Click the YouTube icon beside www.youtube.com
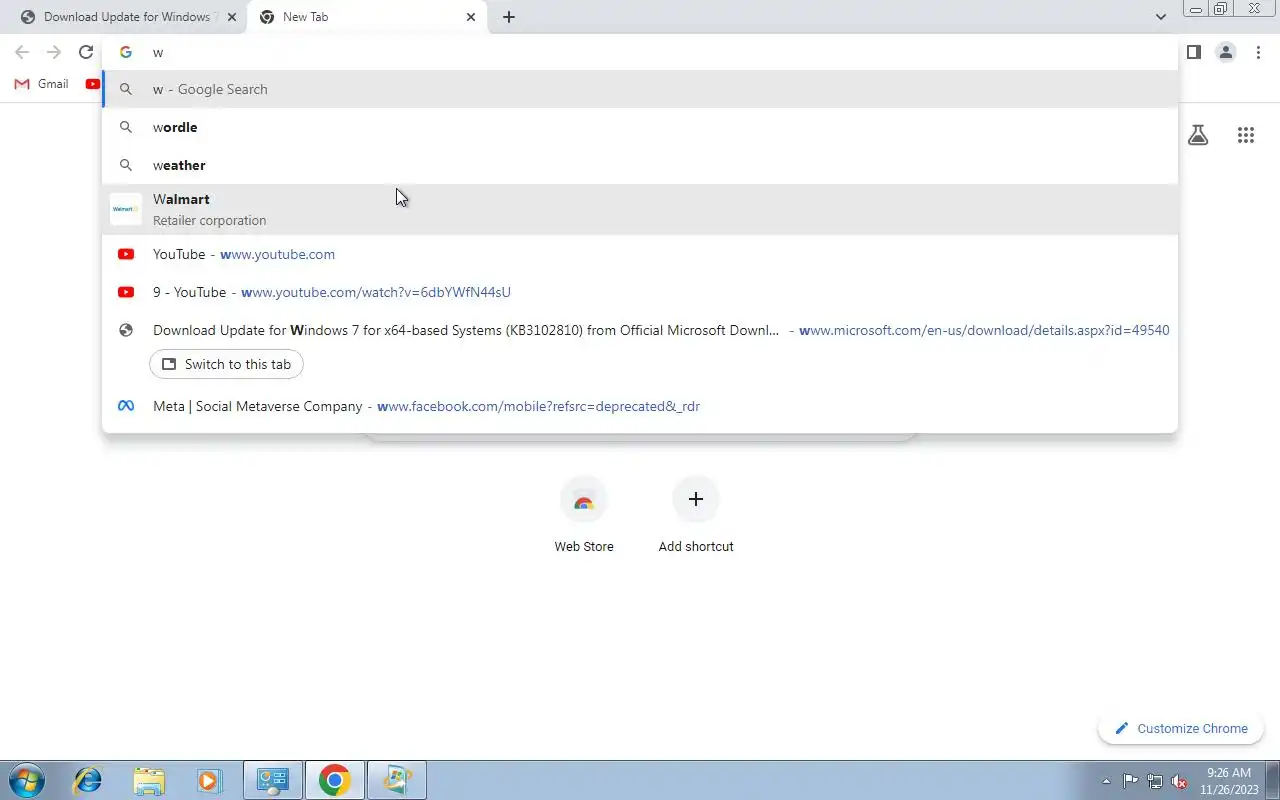The image size is (1280, 800). [x=126, y=254]
